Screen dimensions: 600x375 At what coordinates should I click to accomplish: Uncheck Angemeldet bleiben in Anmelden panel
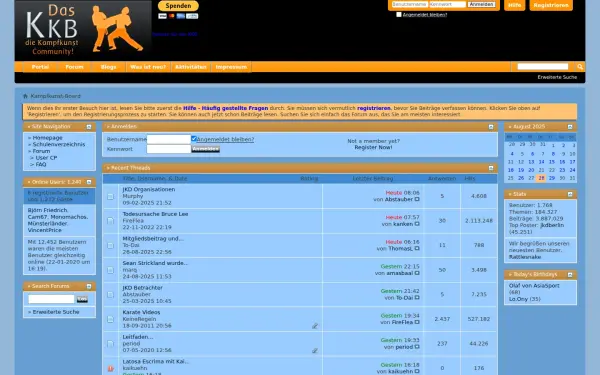pos(194,139)
